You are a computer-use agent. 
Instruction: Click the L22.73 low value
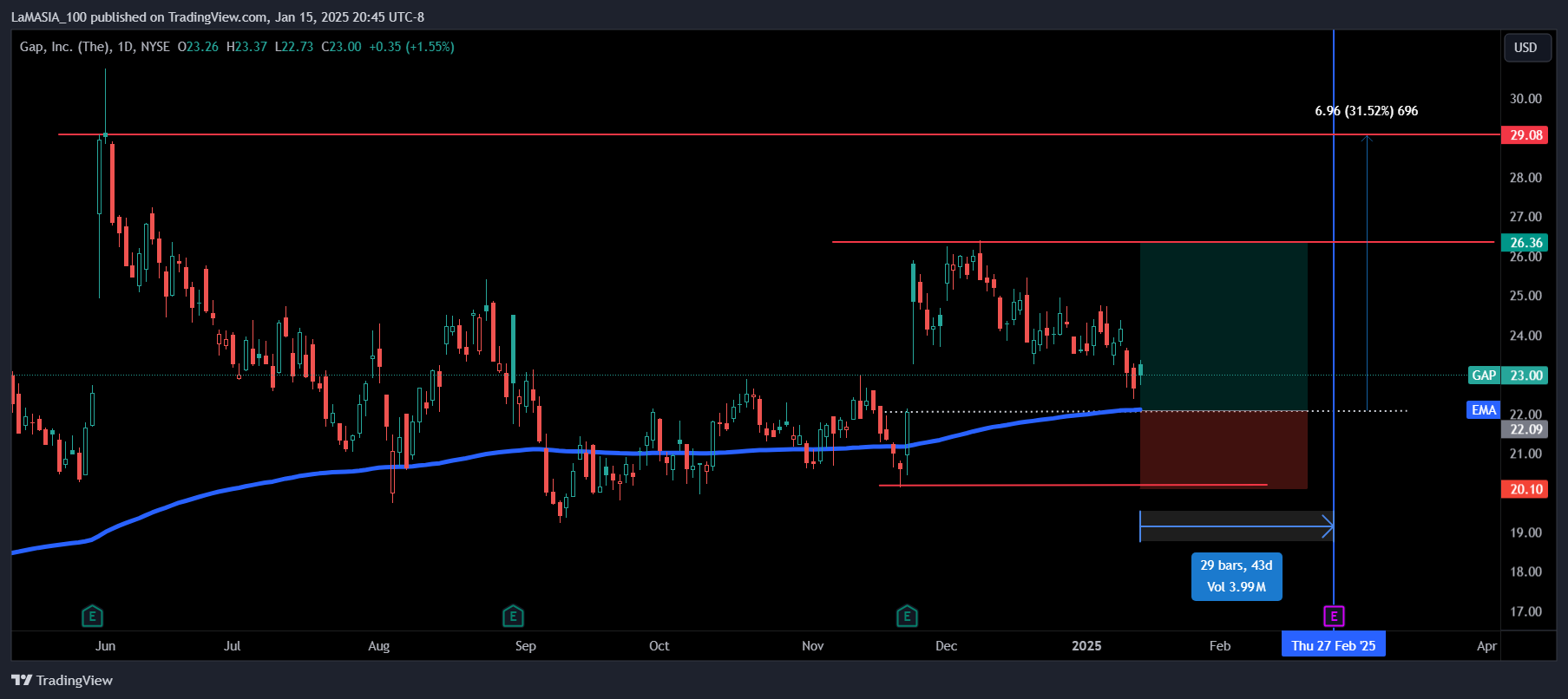294,47
